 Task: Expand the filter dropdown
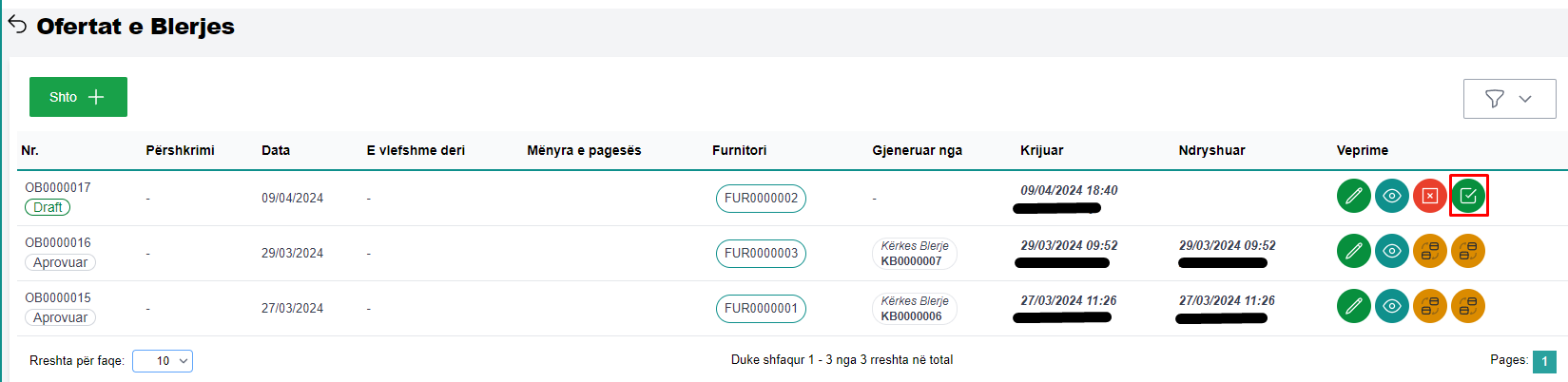tap(1509, 99)
